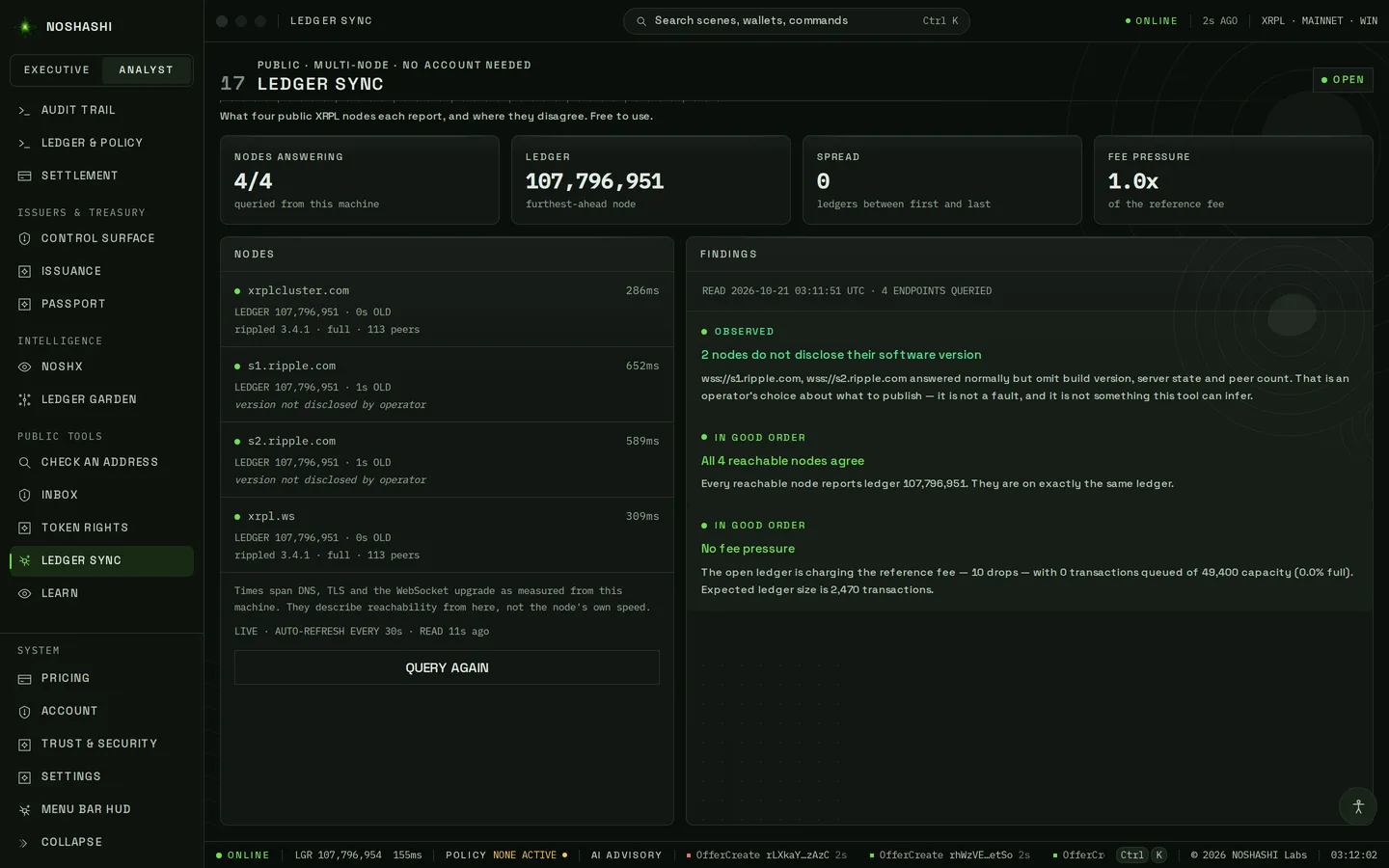Viewport: 1389px width, 868px height.
Task: Click the 286ms latency value
Action: [642, 291]
